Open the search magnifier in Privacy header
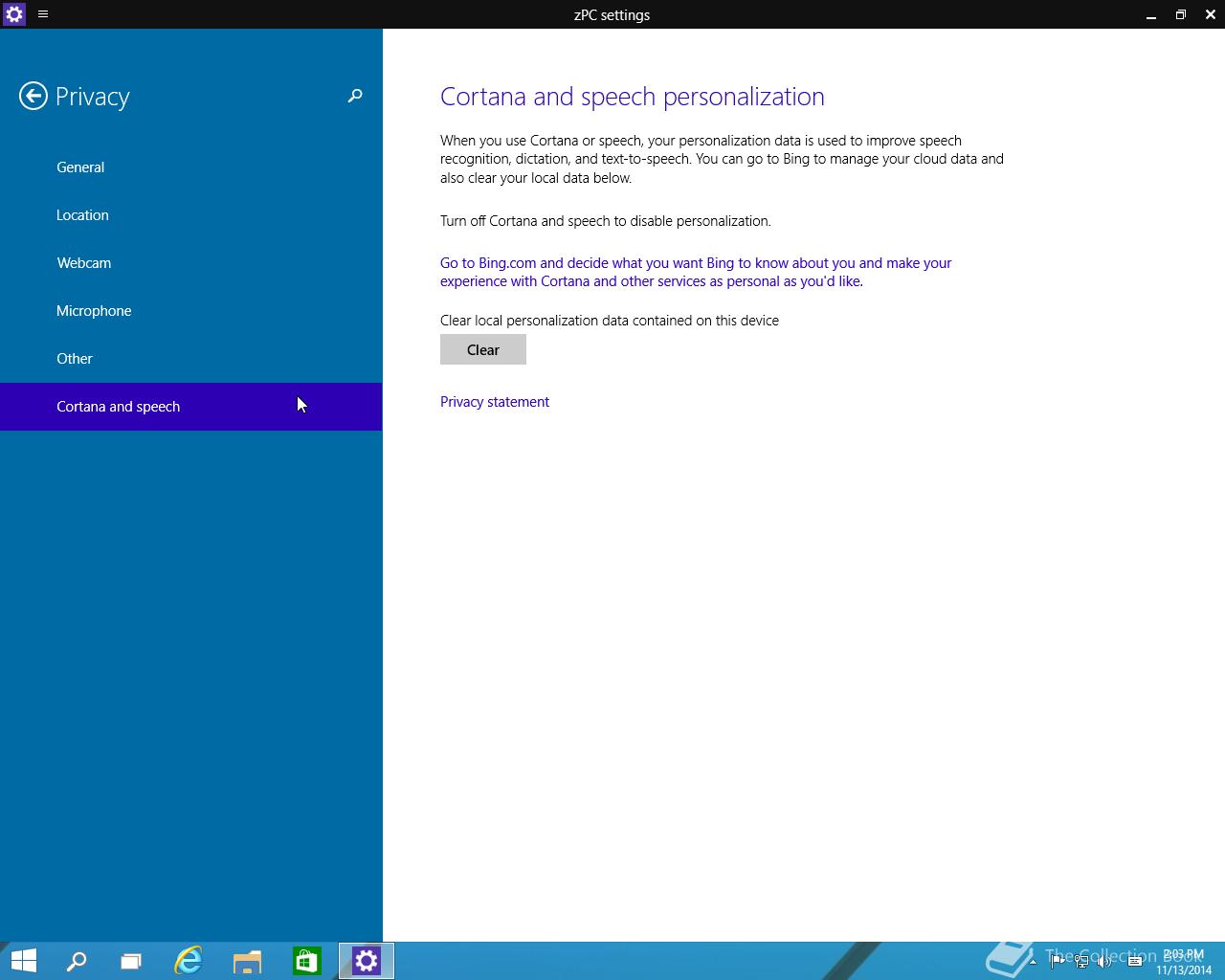 pos(355,96)
